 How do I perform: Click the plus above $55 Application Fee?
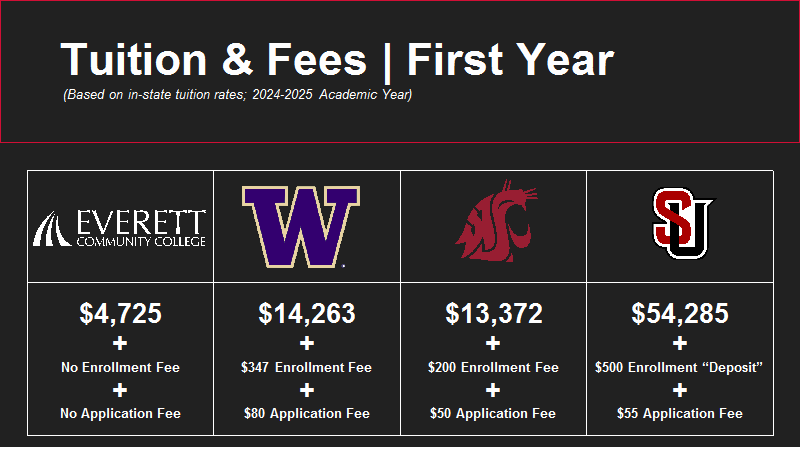coord(680,390)
